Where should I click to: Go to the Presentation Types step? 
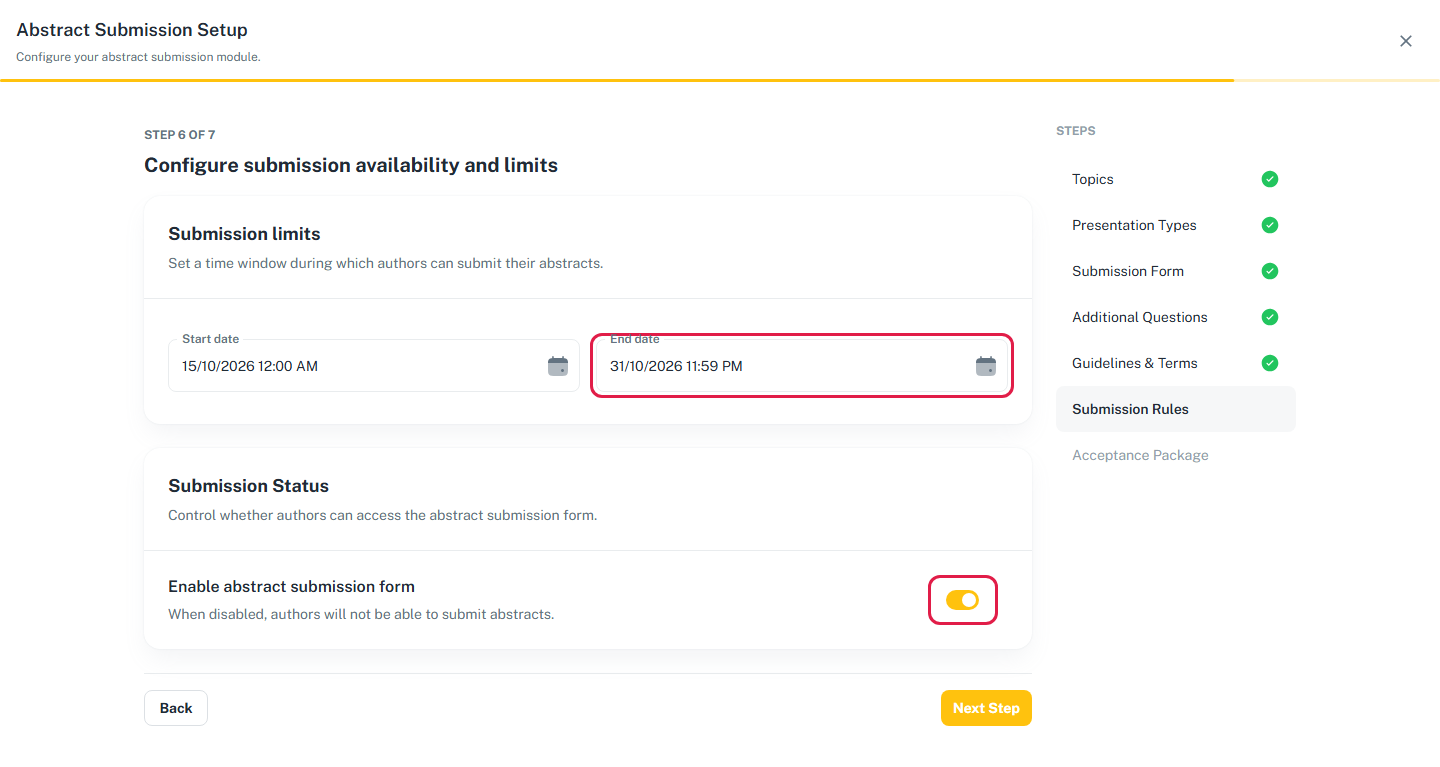[1176, 225]
